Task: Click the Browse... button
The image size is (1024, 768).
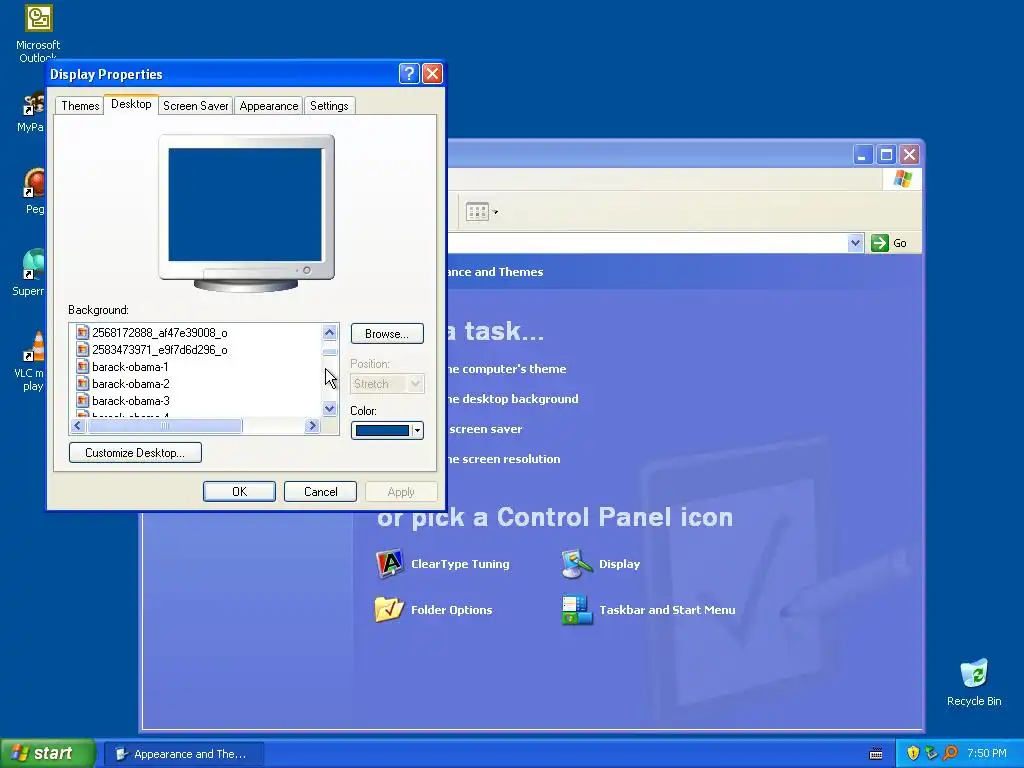Action: [387, 334]
